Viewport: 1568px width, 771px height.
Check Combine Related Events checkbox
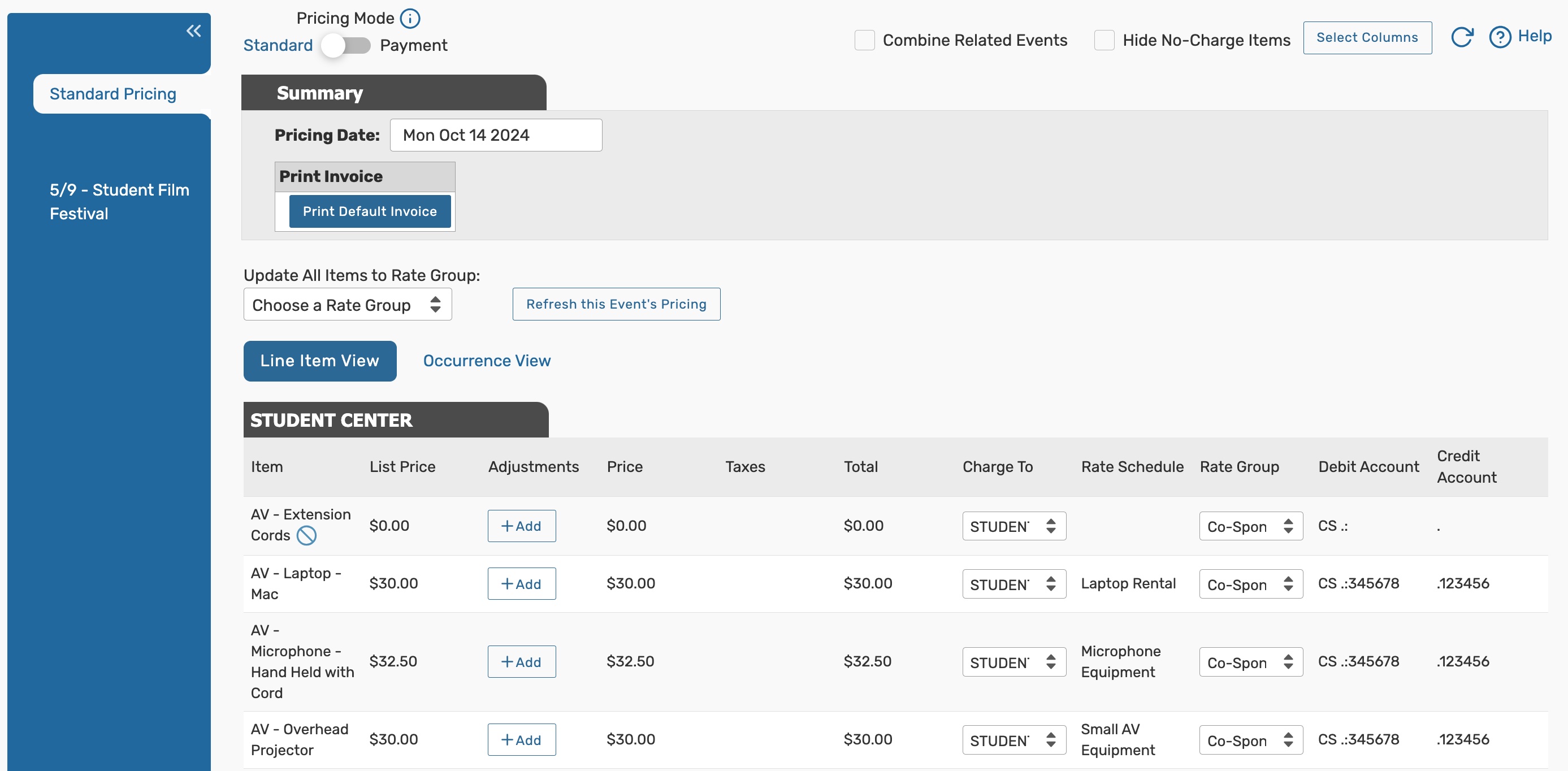click(864, 40)
